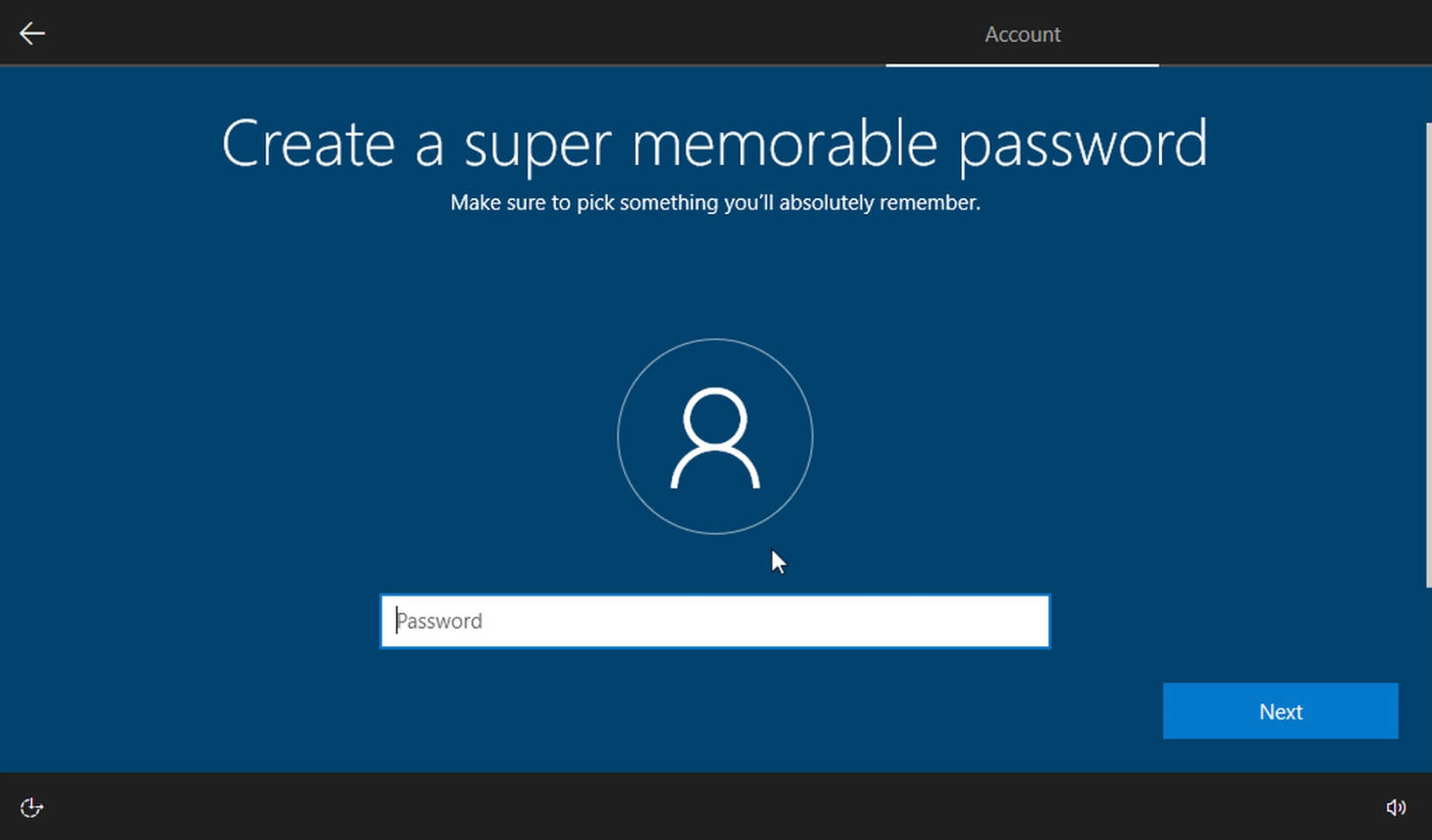Click the 'Password' placeholder text
The height and width of the screenshot is (840, 1432).
(x=439, y=621)
